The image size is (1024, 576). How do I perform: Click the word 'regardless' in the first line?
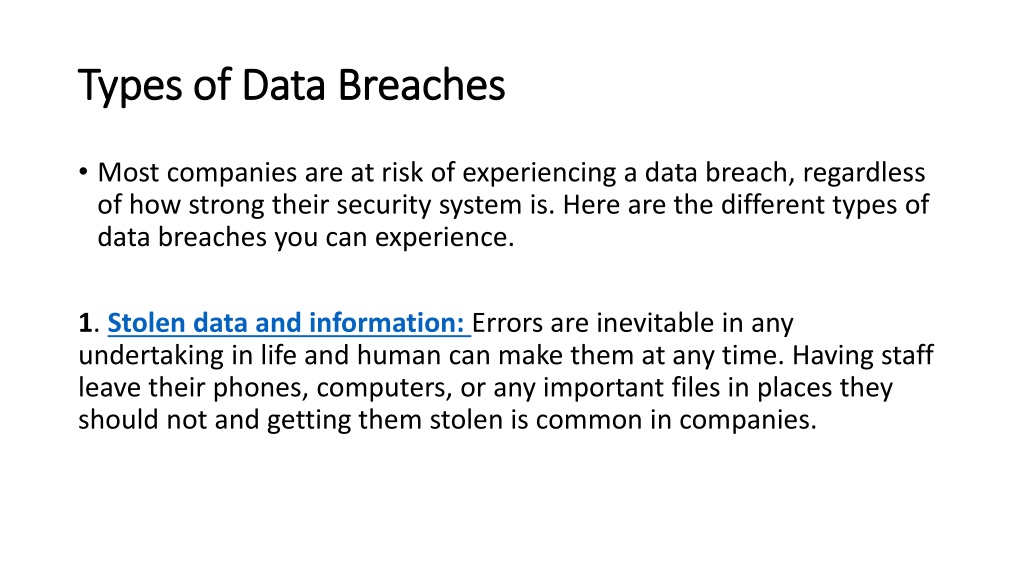863,173
